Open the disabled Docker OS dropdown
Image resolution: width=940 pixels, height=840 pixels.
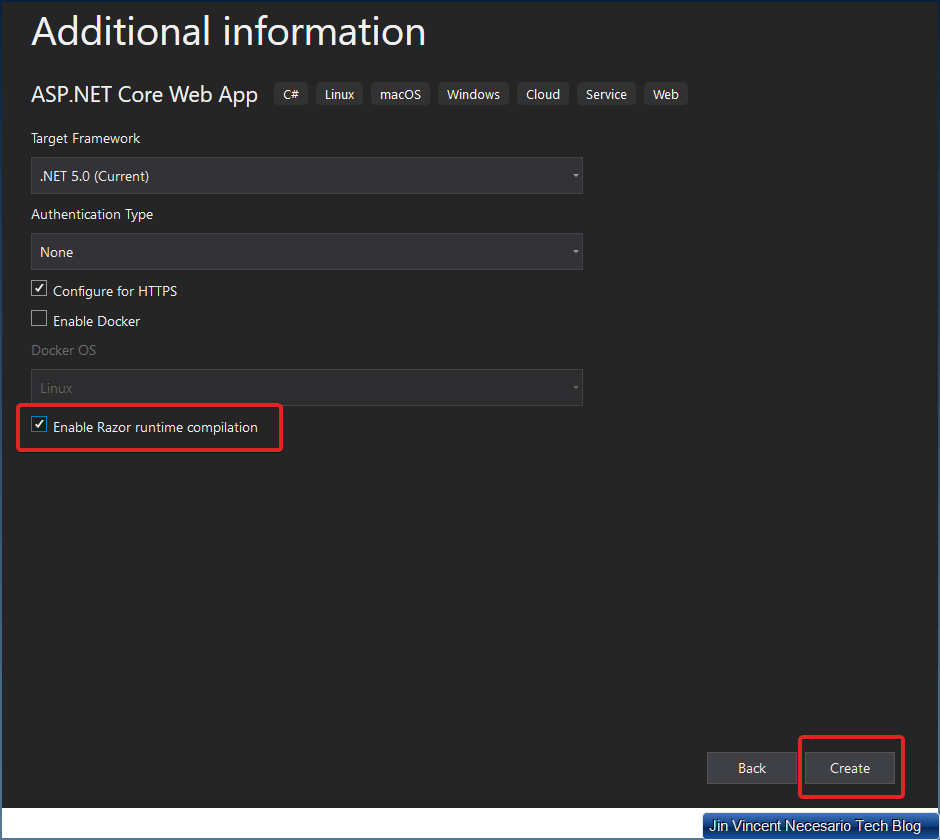pos(306,388)
